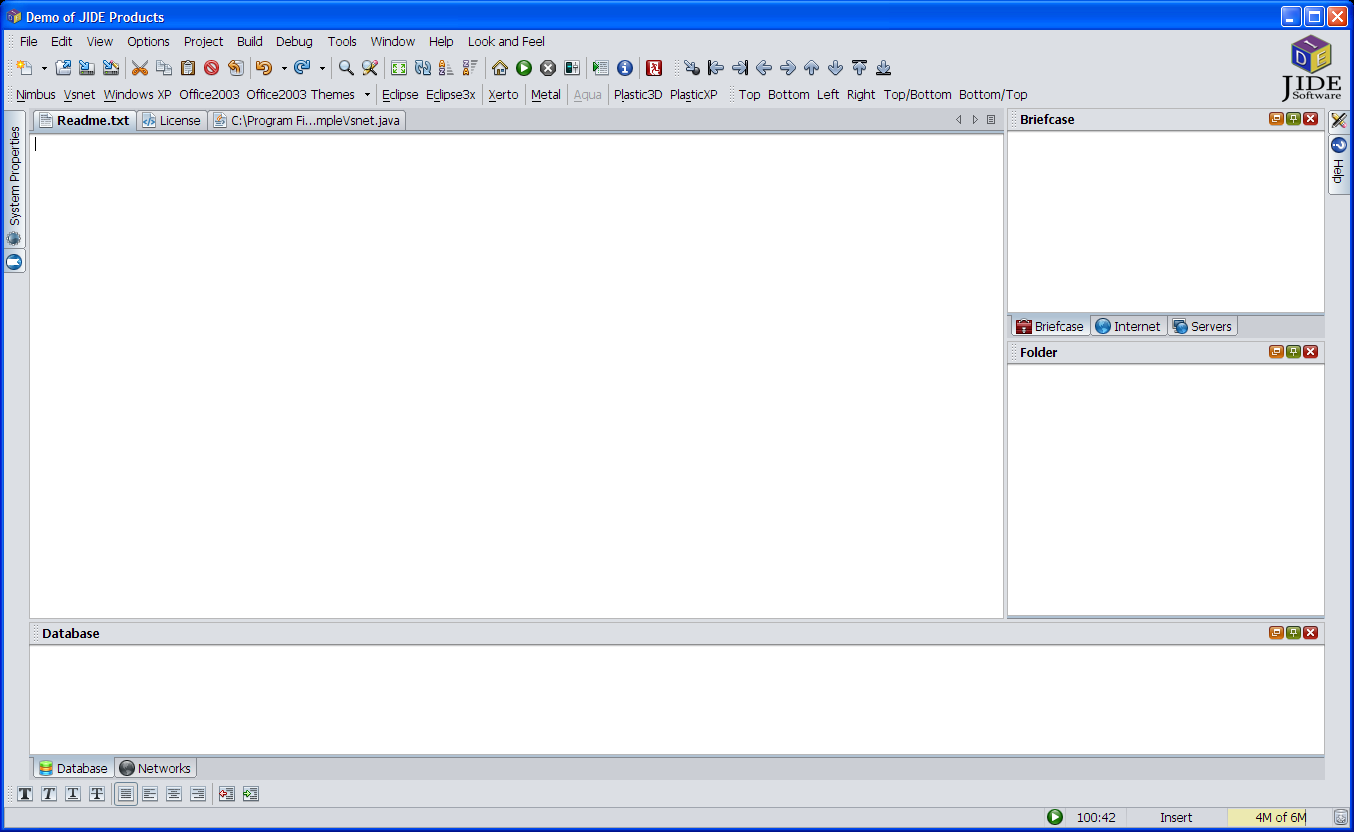
Task: Open the dropdown arrow beside New icon
Action: point(44,68)
